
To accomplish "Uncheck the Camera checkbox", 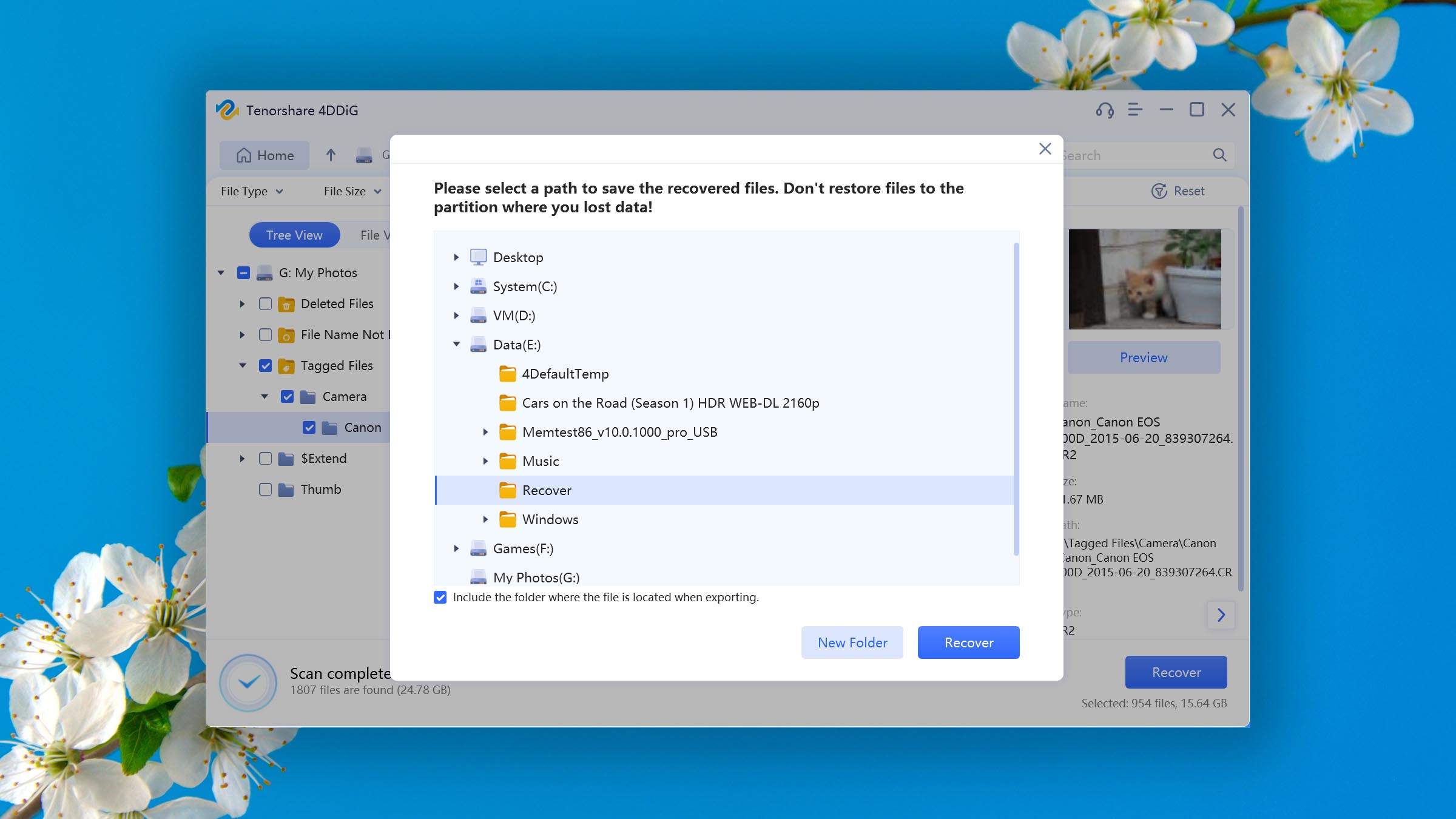I will (x=287, y=397).
